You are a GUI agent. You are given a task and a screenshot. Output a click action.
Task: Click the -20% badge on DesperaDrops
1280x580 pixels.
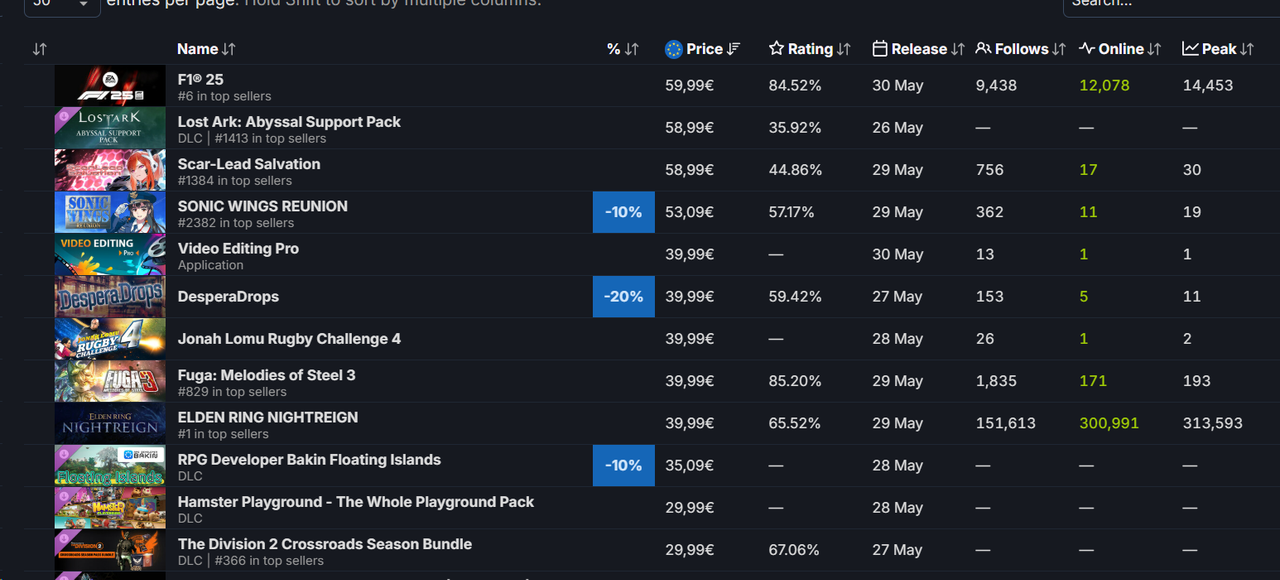point(624,297)
